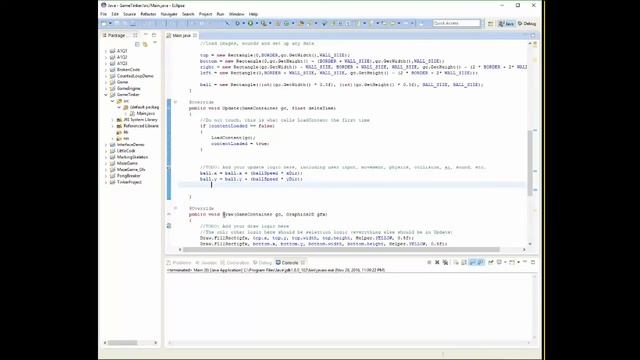Viewport: 640px width, 360px height.
Task: Open the Run dropdown arrow beside green Run icon
Action: click(x=256, y=23)
